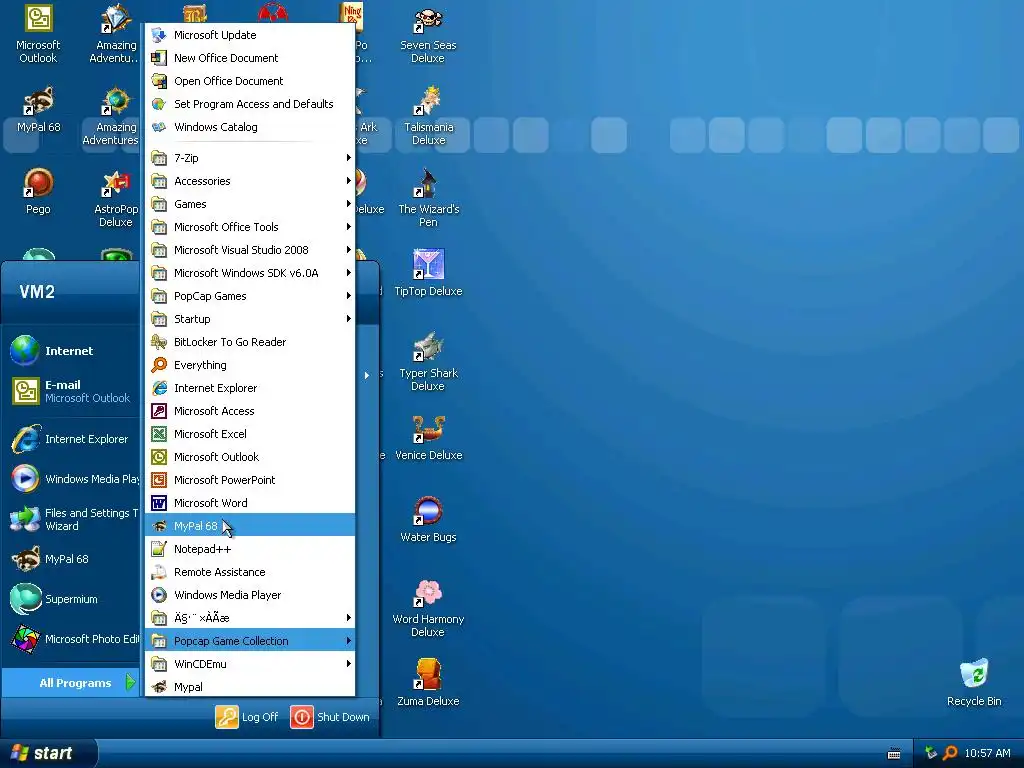
Task: Open Microsoft Access from programs list
Action: tap(250, 411)
